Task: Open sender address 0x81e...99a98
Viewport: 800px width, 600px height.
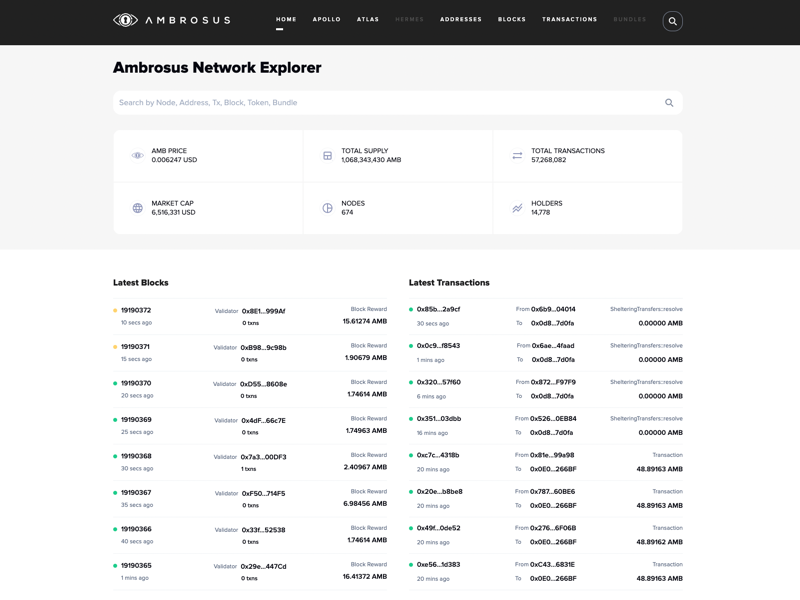Action: (x=552, y=455)
